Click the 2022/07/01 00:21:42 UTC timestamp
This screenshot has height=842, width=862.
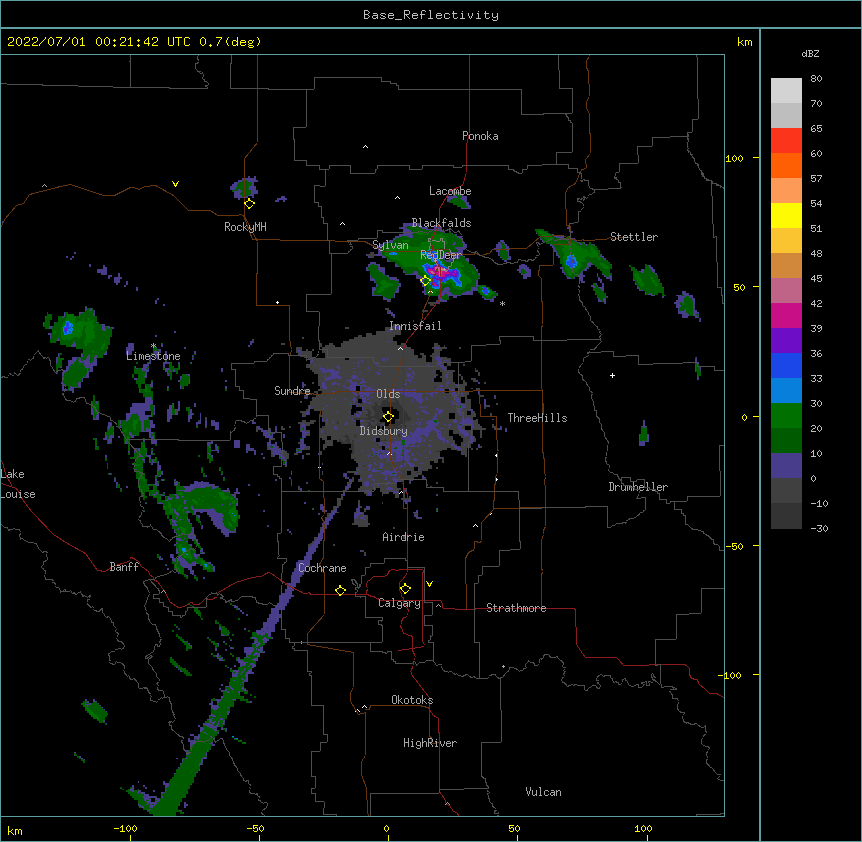[101, 42]
